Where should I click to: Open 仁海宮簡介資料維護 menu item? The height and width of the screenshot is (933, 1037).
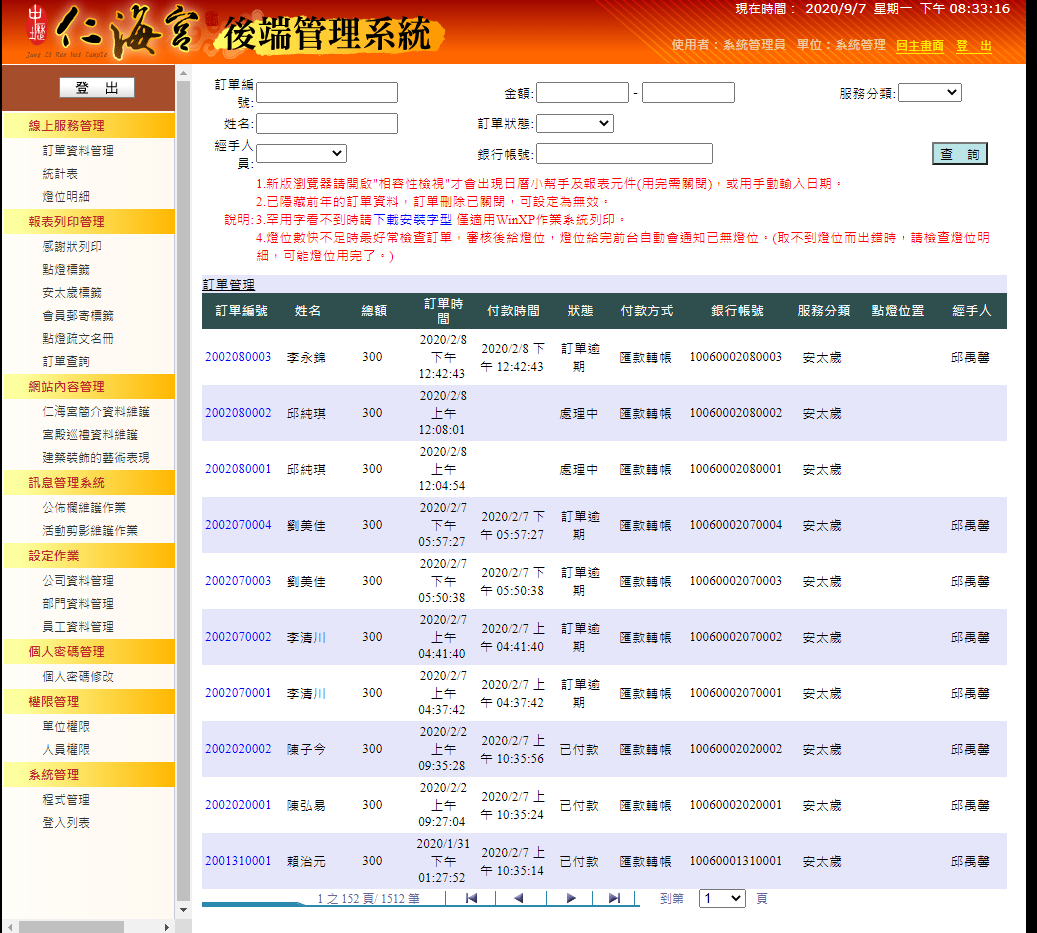pyautogui.click(x=96, y=412)
